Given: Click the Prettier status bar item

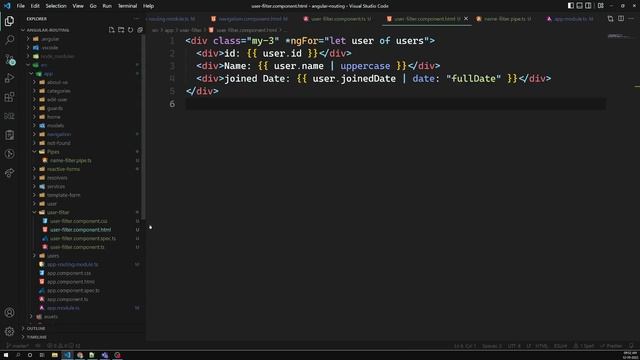Looking at the screenshot, I should [x=611, y=346].
